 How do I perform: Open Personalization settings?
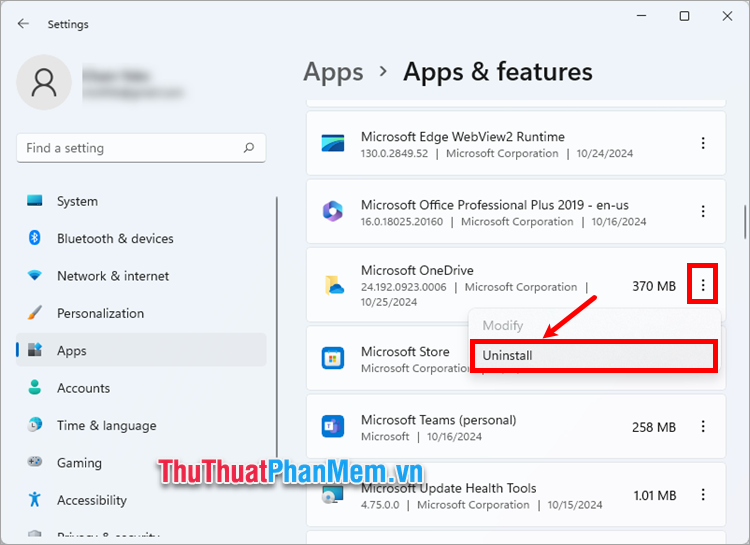pos(141,313)
